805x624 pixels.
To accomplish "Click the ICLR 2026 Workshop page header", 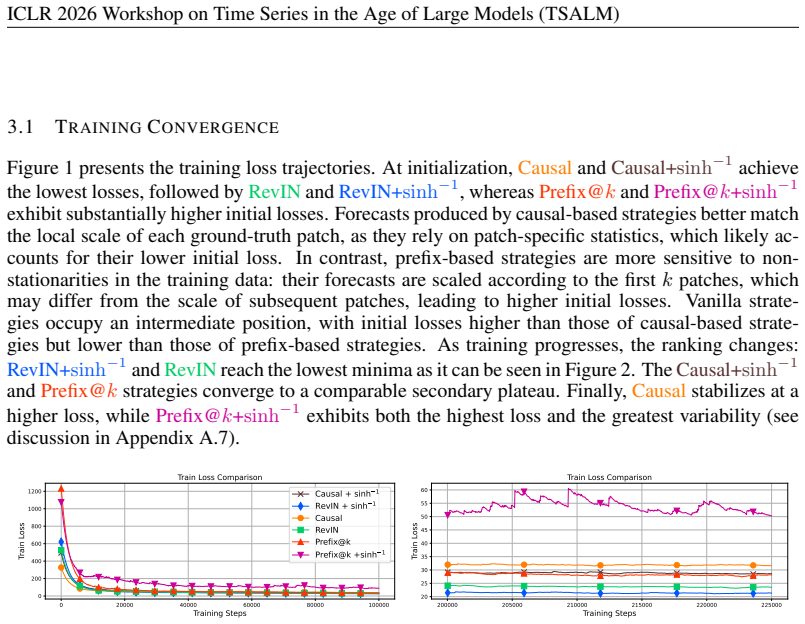I will 313,13.
